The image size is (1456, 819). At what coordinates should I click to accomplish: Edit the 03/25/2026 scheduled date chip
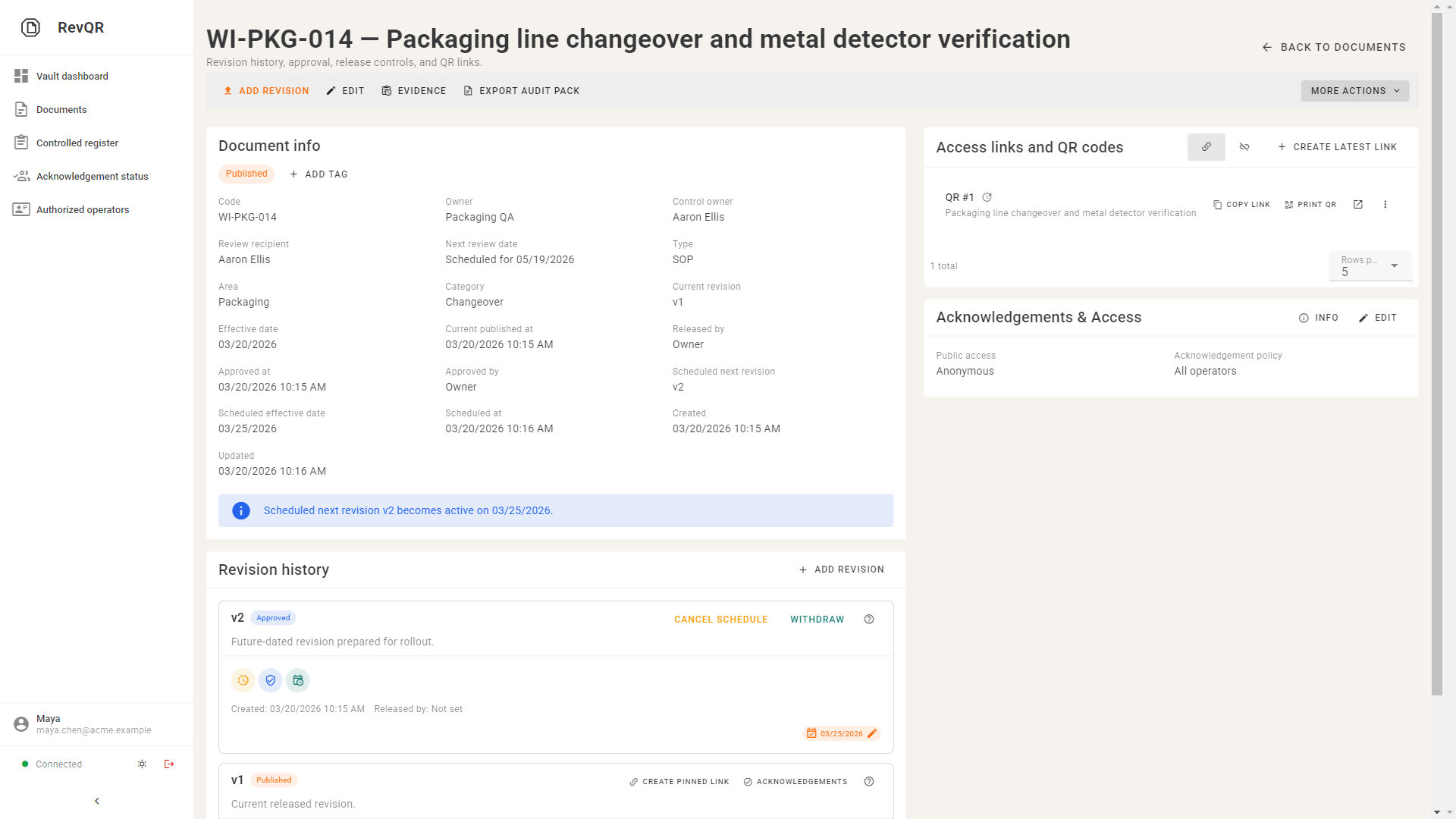point(872,733)
